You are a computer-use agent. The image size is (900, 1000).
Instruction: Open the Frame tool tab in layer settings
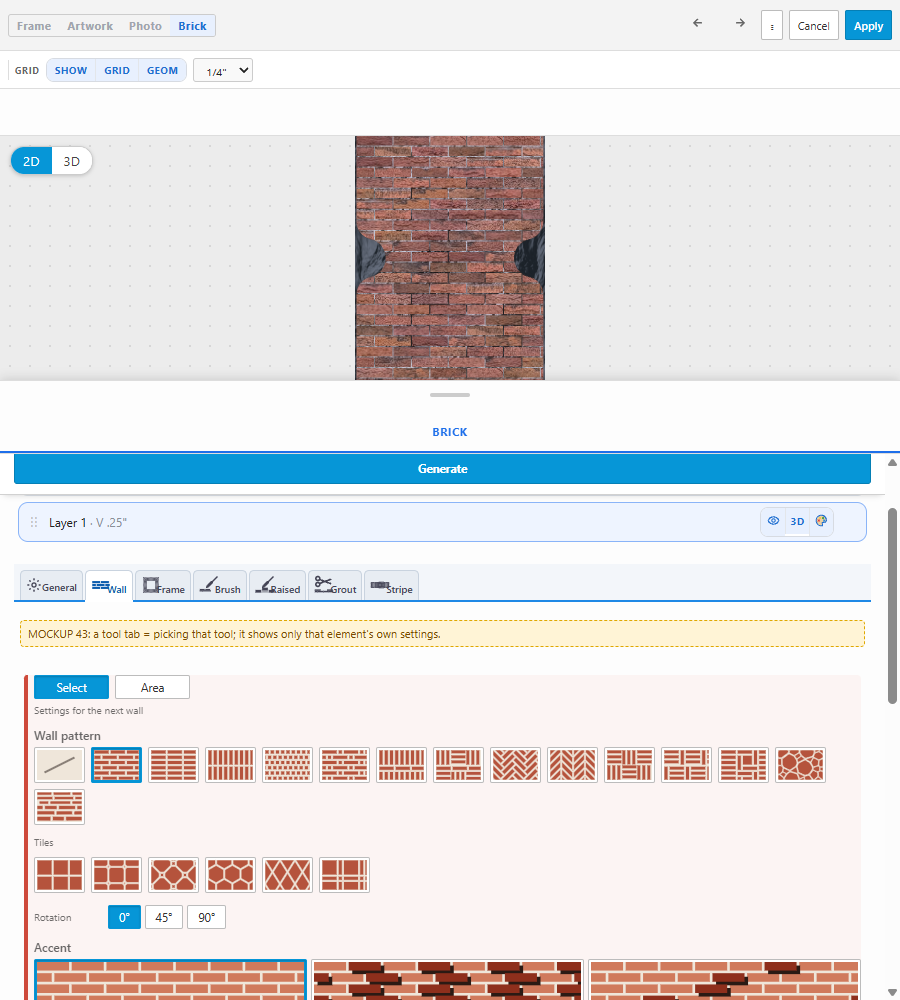[x=163, y=586]
